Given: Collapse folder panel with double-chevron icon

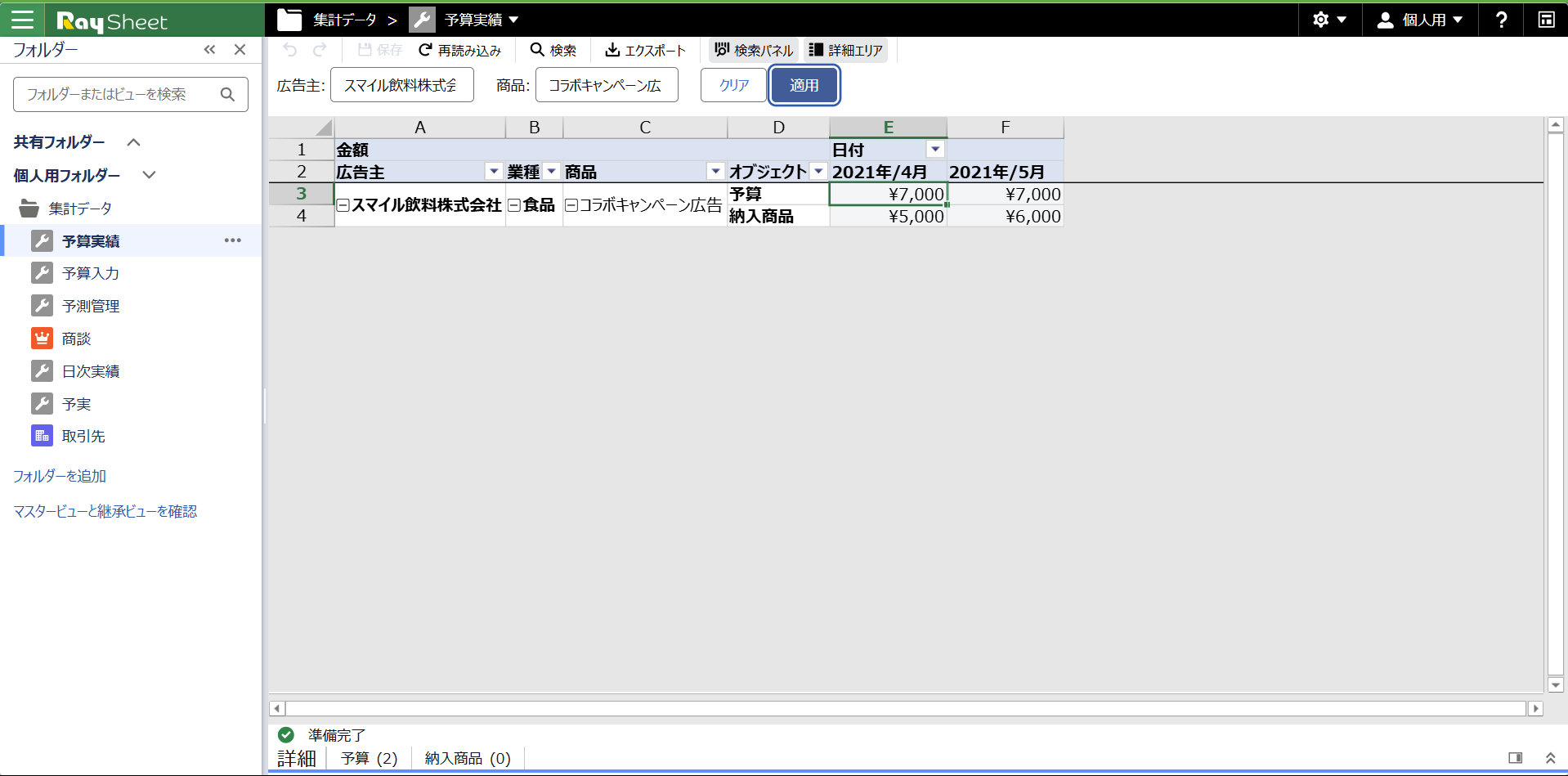Looking at the screenshot, I should [210, 50].
